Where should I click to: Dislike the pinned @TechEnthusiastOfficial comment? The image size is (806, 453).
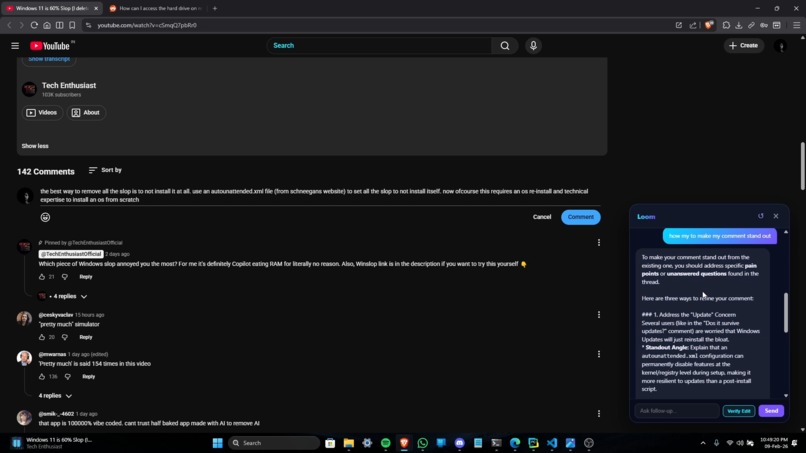click(x=65, y=277)
